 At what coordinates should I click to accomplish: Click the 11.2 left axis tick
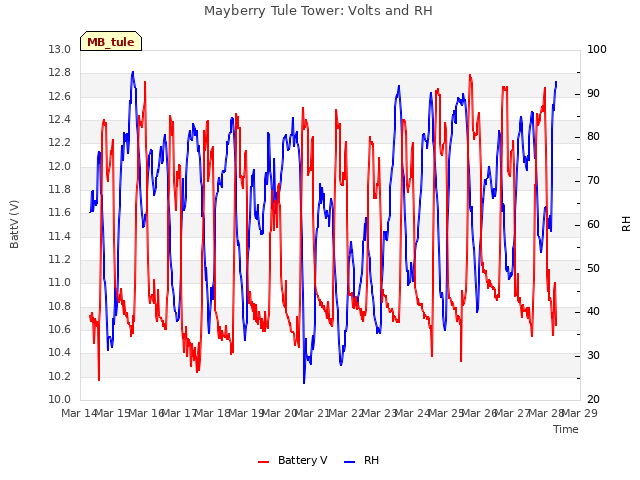(x=60, y=260)
